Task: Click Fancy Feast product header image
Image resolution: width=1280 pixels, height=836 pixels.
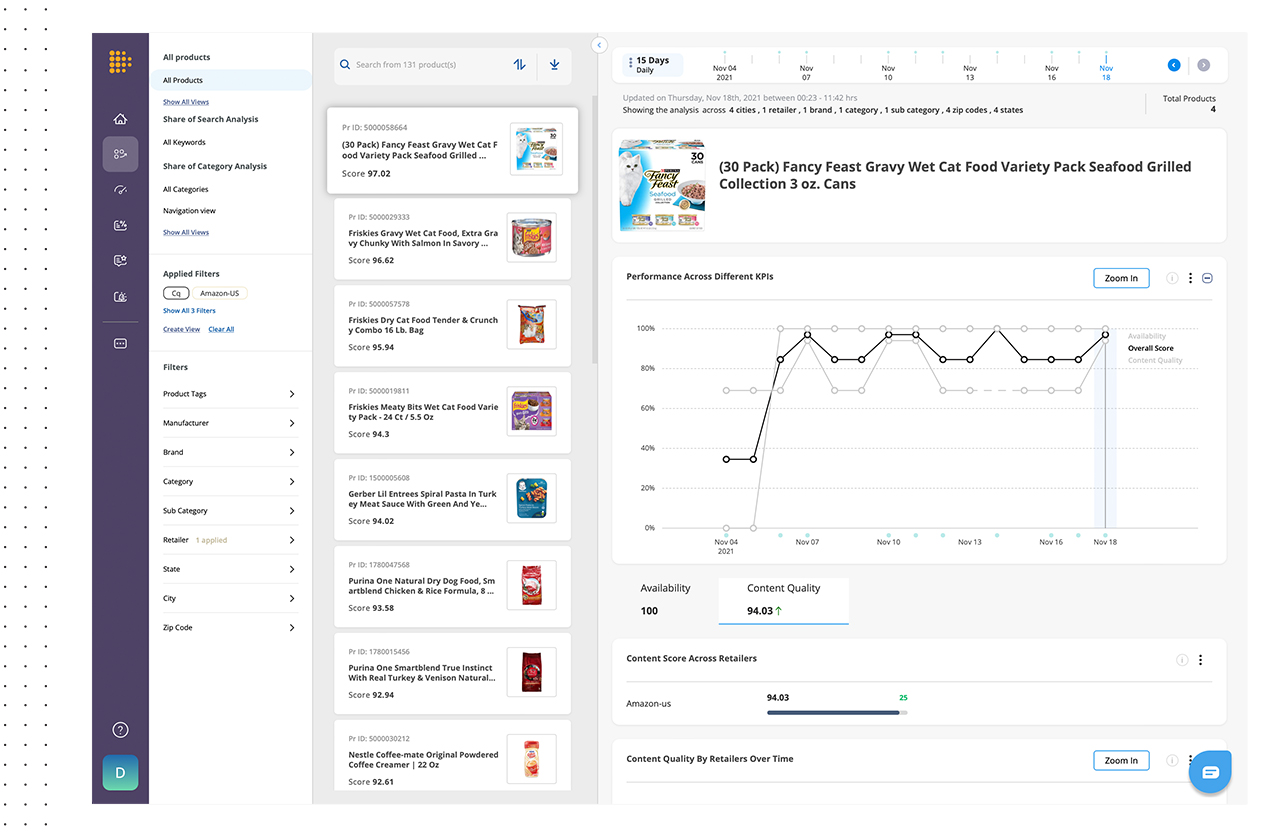Action: point(661,187)
